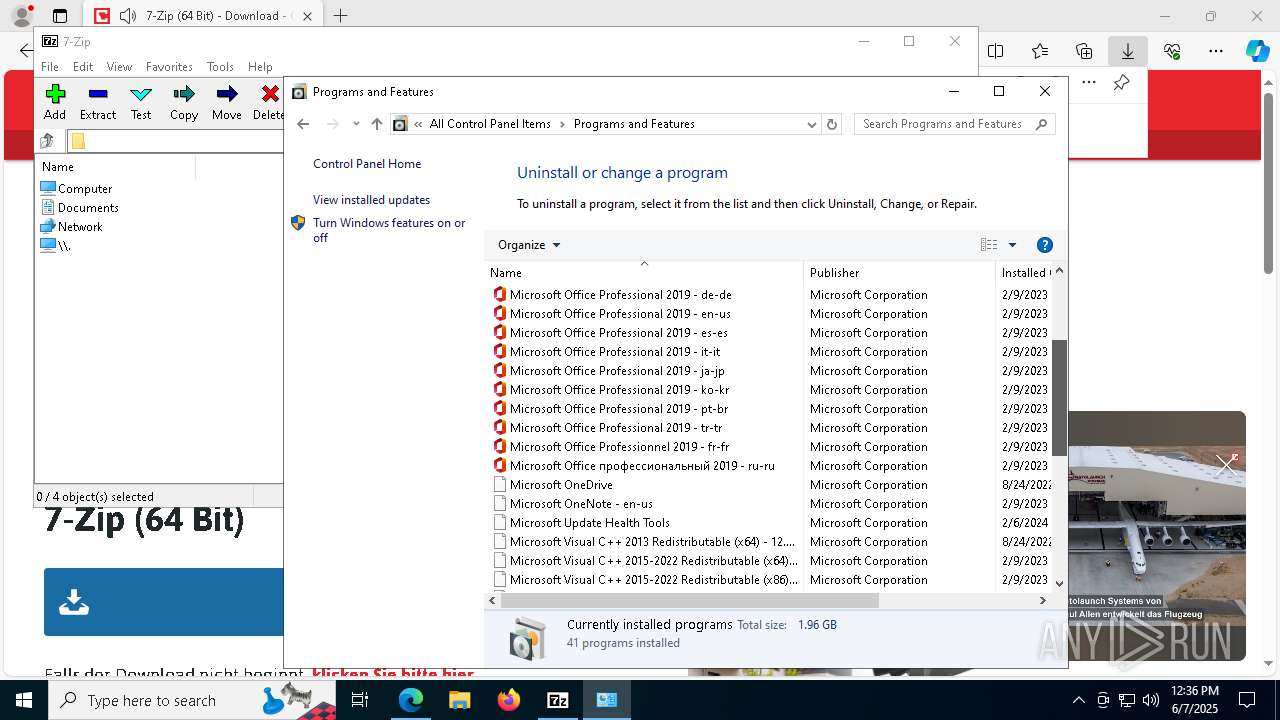Open recent locations dropdown arrow
The height and width of the screenshot is (720, 1280).
click(356, 124)
